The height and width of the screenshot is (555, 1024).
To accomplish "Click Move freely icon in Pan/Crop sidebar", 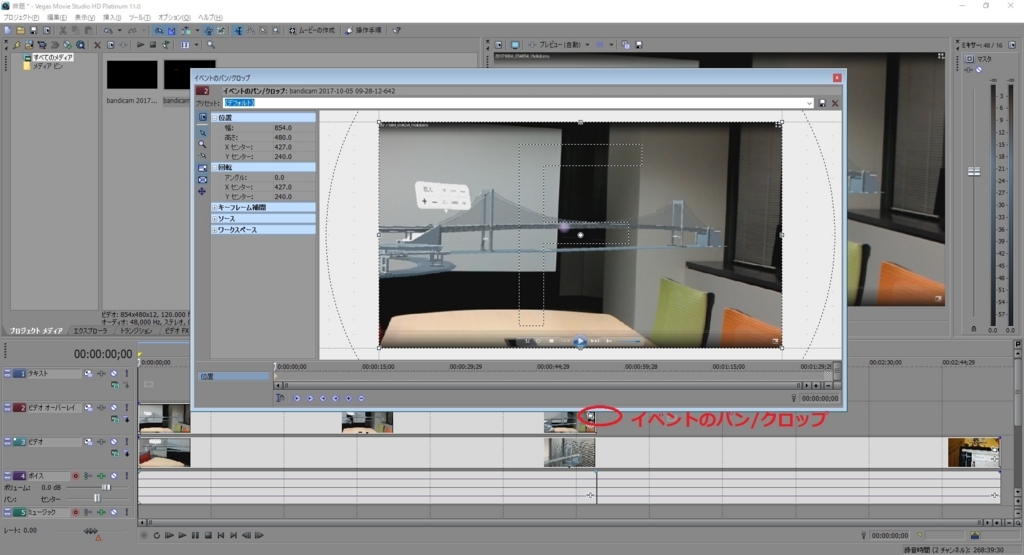I will [x=202, y=191].
